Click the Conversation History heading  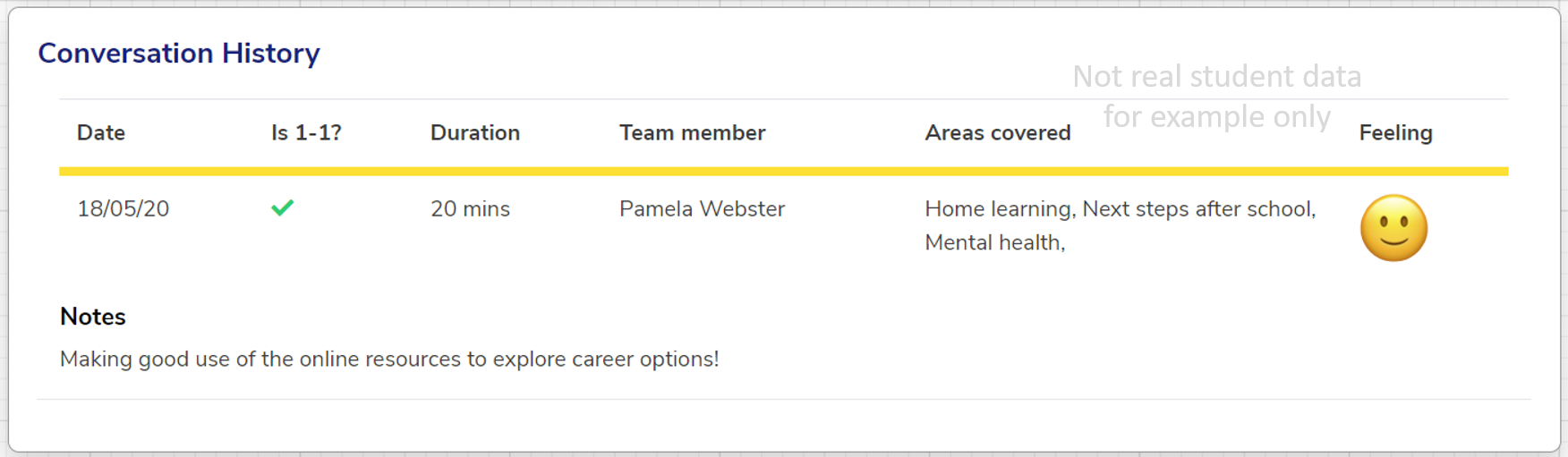click(179, 54)
